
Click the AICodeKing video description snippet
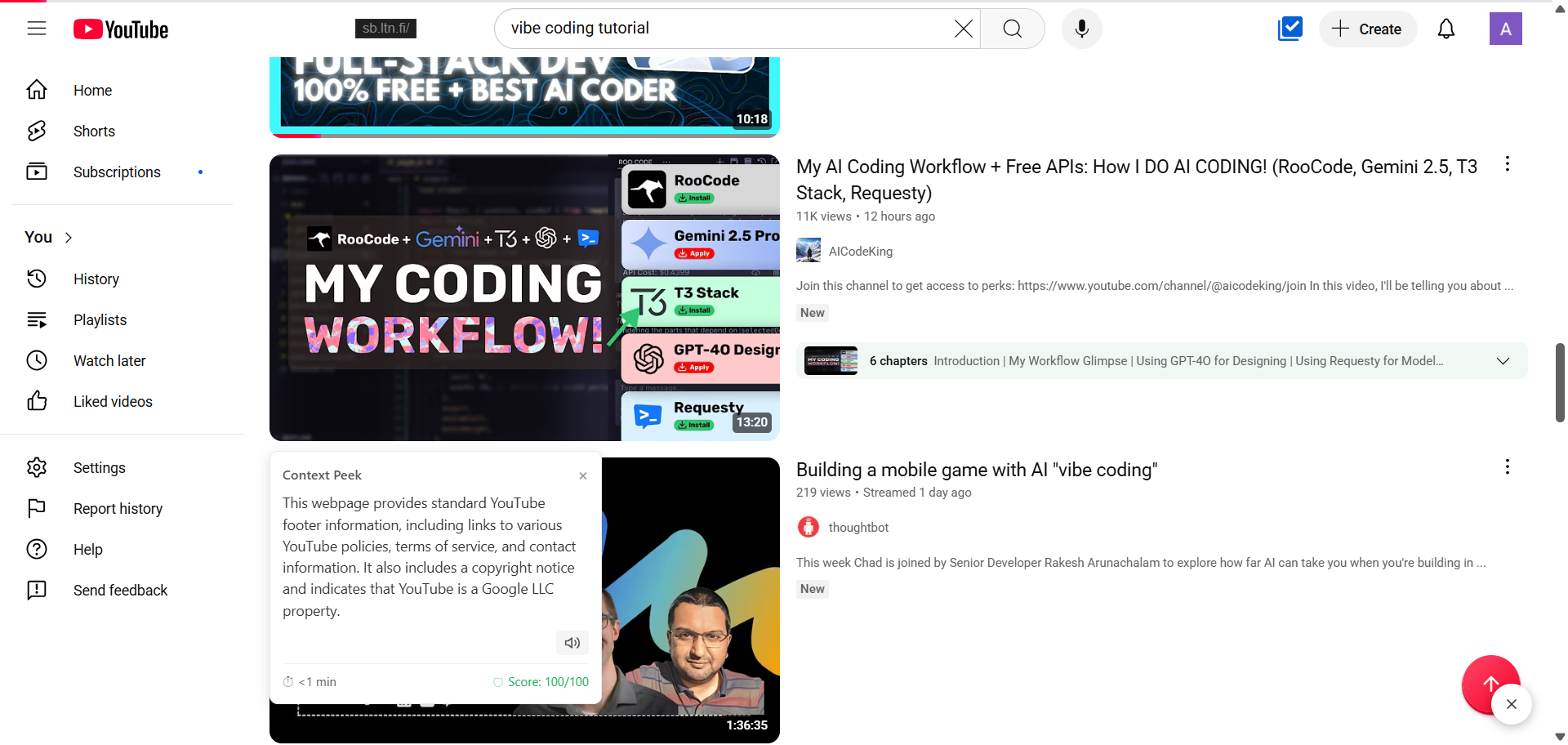pos(1155,286)
